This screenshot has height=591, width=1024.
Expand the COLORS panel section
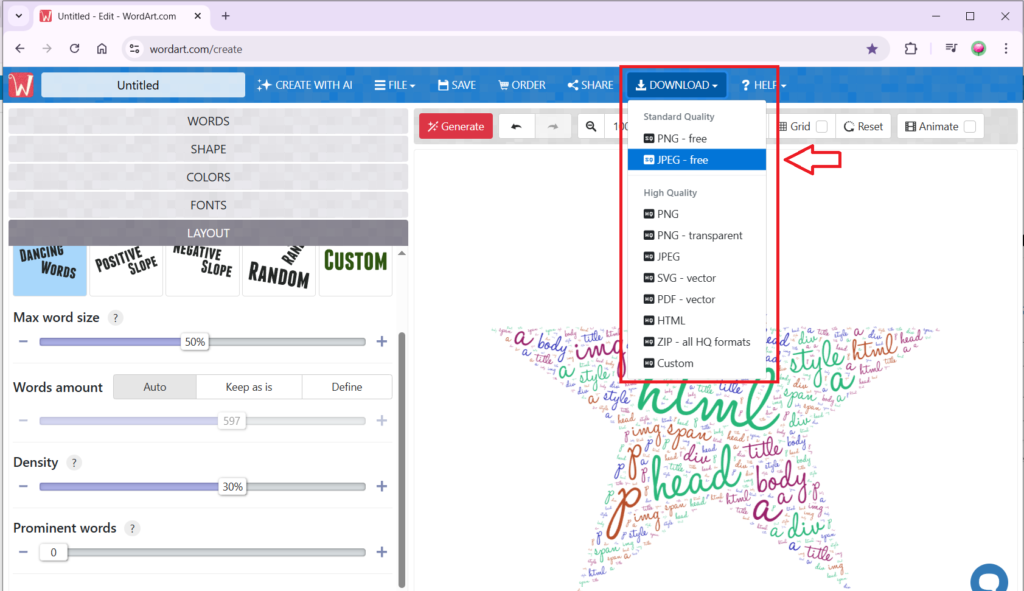tap(208, 177)
